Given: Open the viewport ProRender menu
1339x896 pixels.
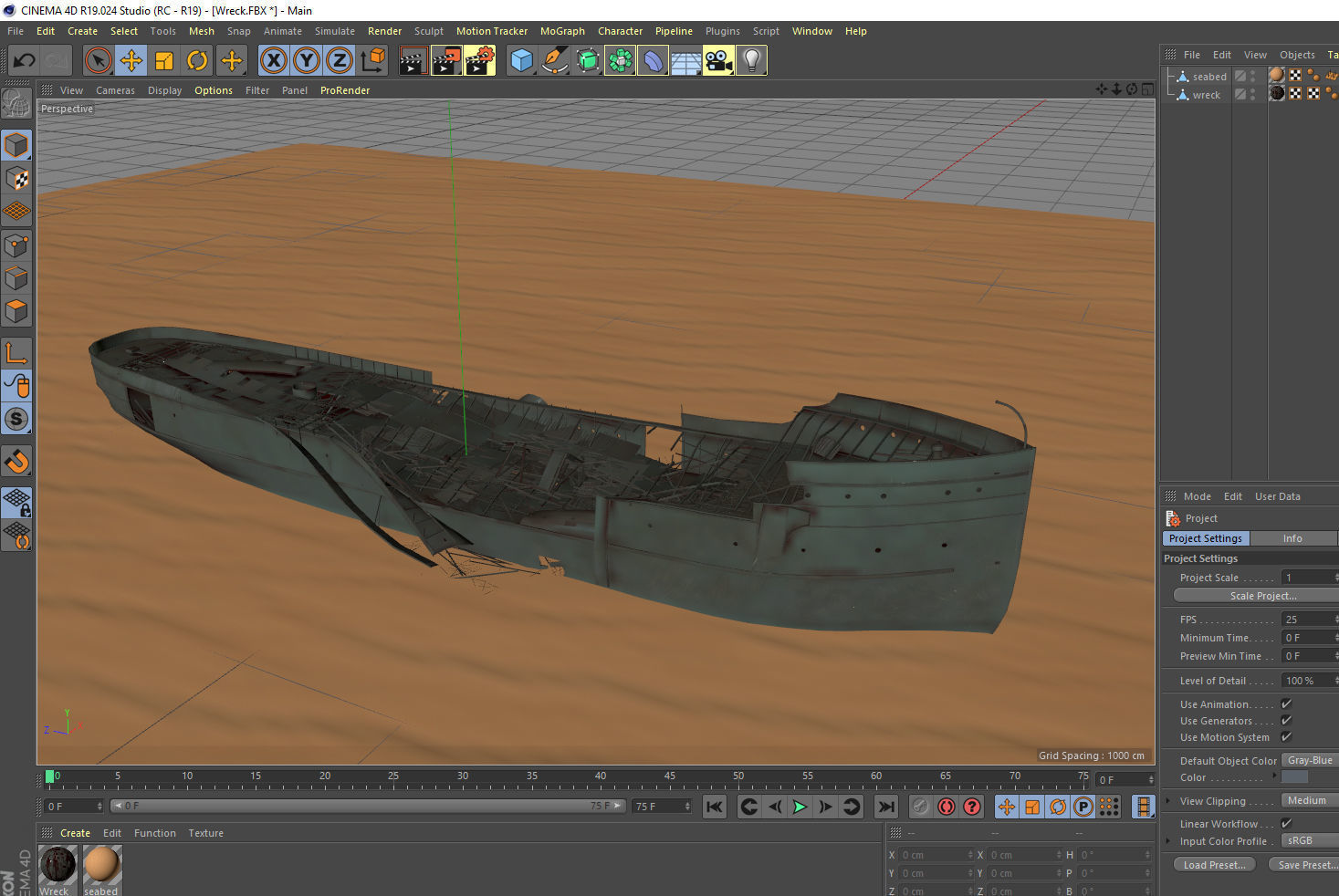Looking at the screenshot, I should tap(345, 90).
